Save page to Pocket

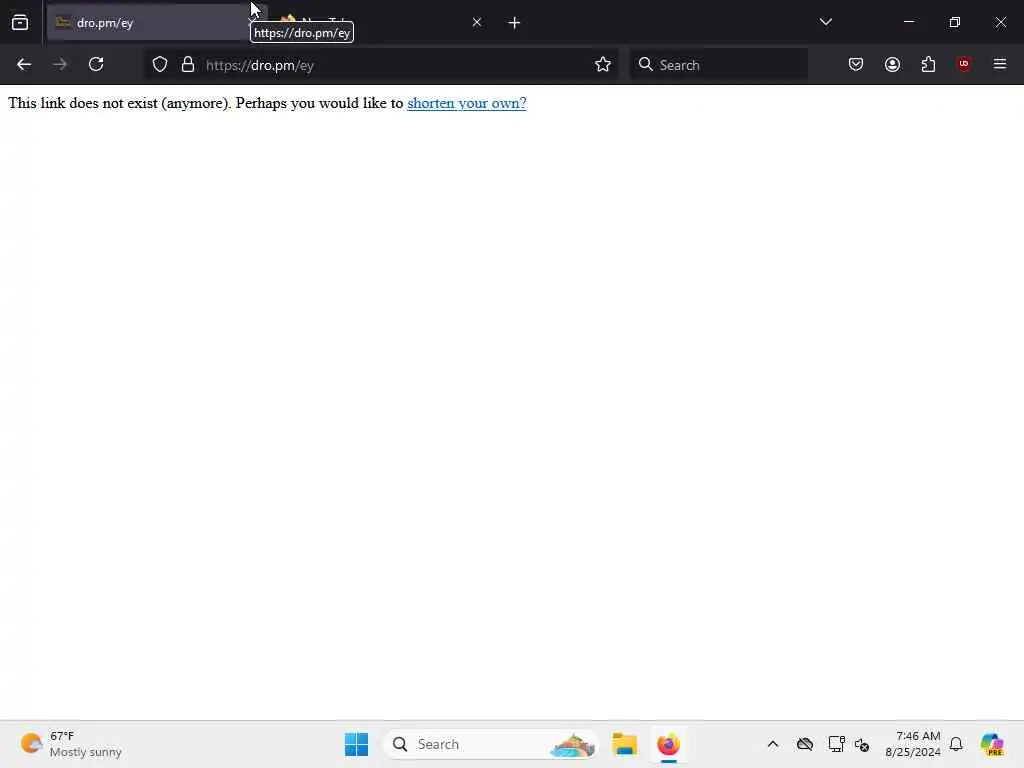(856, 65)
